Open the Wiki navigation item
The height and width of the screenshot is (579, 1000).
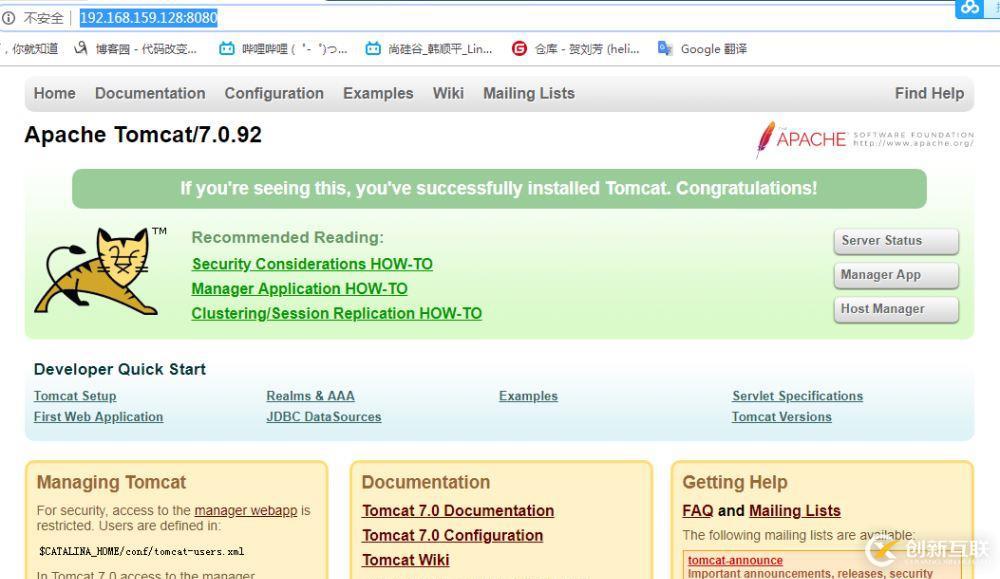448,93
